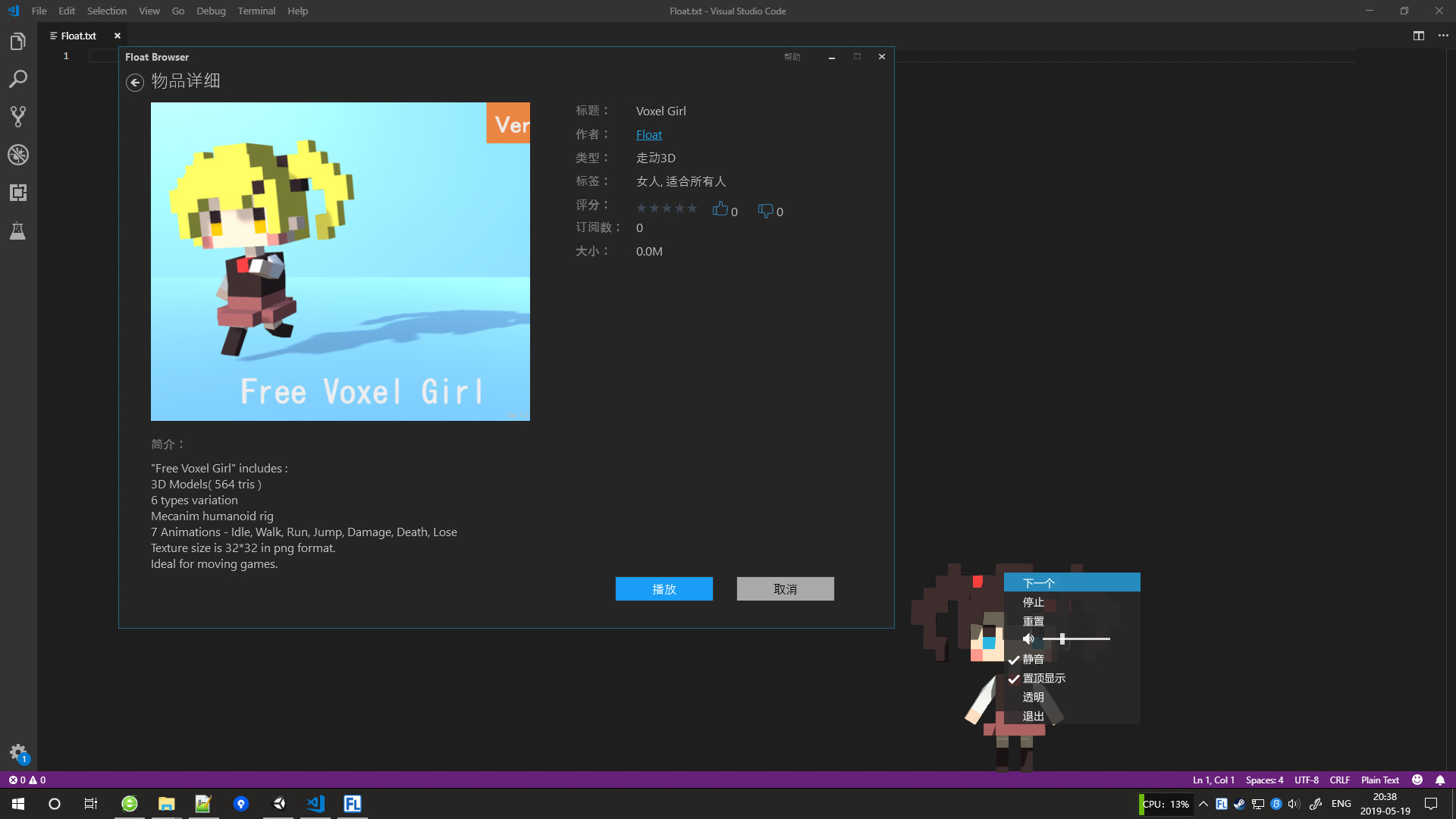The height and width of the screenshot is (819, 1456).
Task: Select 下一个 in the context menu
Action: pos(1037,582)
